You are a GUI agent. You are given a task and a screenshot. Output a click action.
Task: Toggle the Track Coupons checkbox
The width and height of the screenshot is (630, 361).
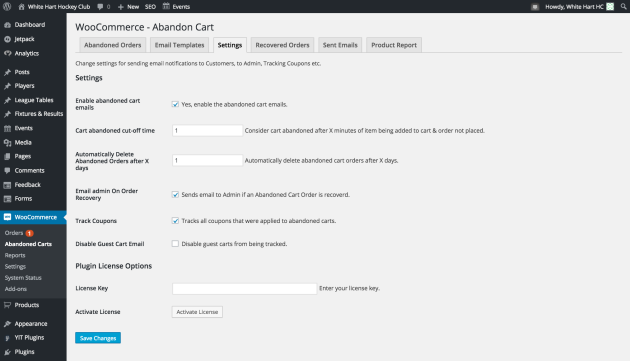[175, 221]
